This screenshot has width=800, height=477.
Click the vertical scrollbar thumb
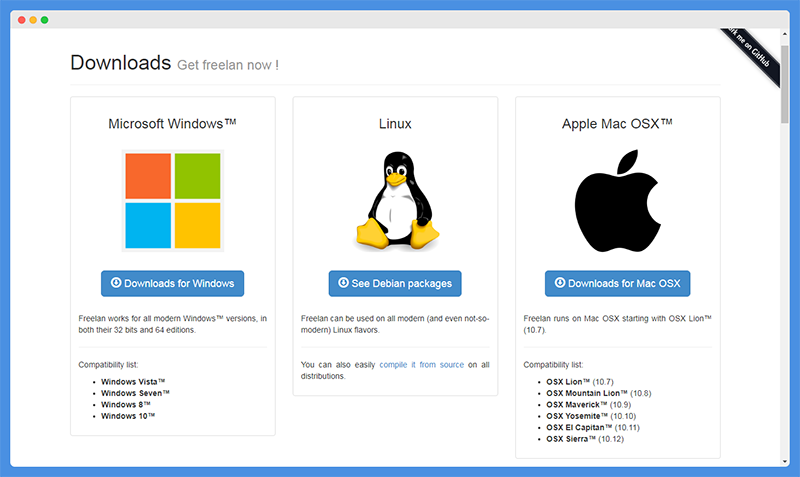click(x=785, y=84)
